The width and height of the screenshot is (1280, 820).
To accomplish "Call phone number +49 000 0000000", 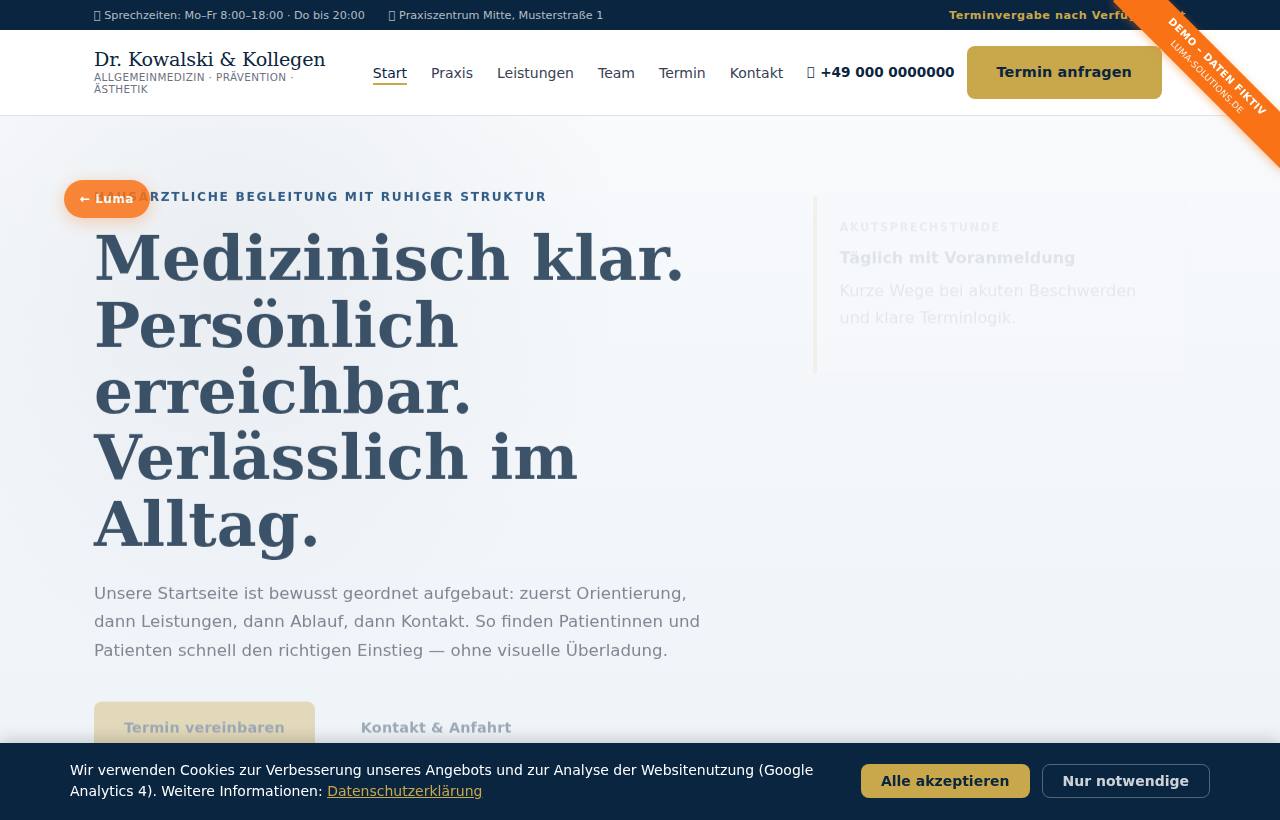I will coord(881,72).
